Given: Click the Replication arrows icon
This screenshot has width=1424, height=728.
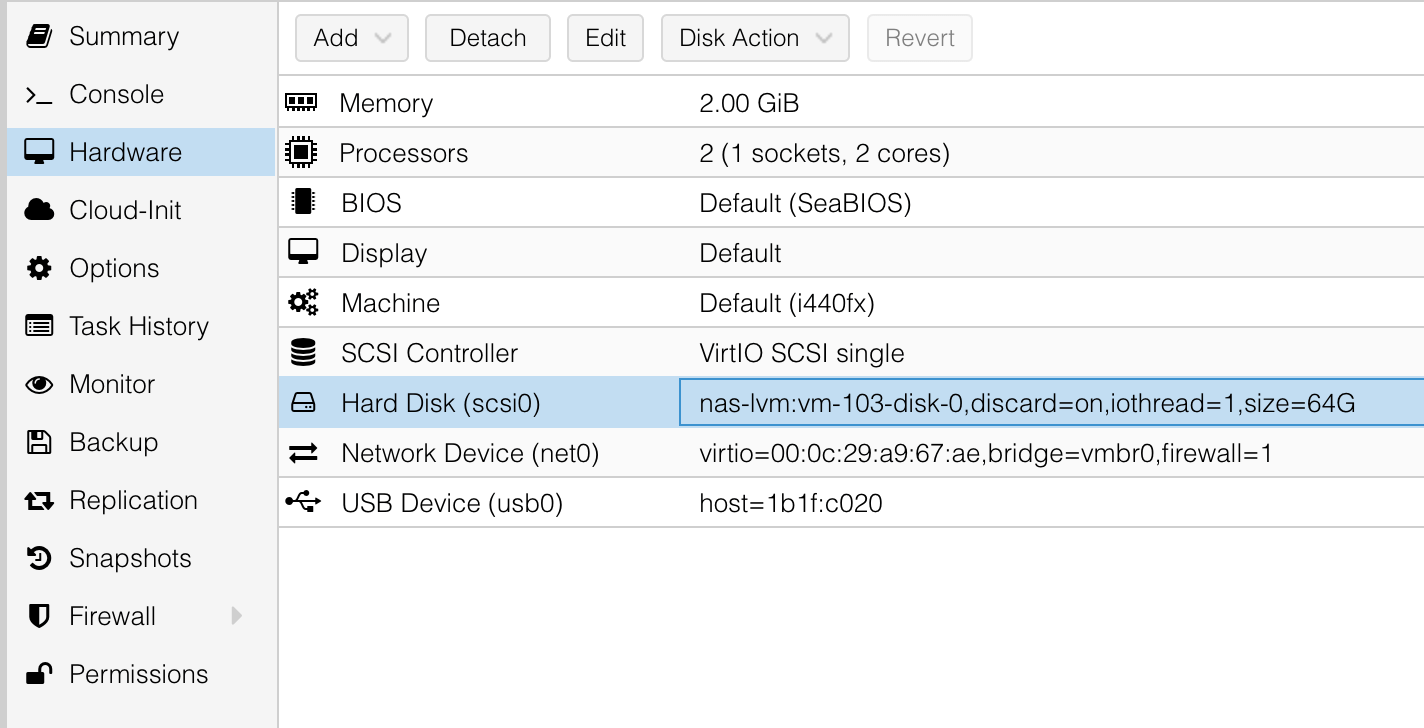Looking at the screenshot, I should 39,501.
